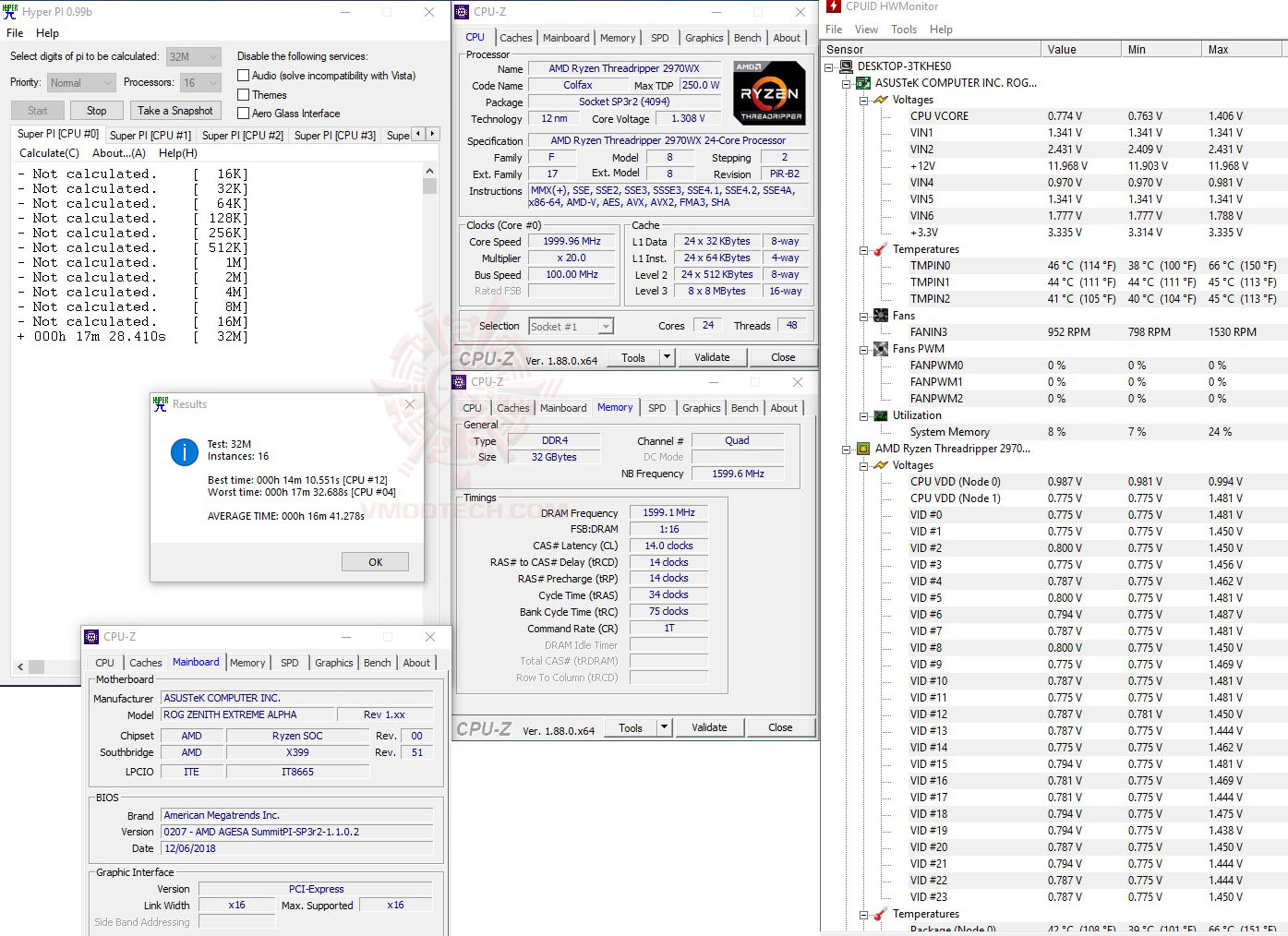Switch to Super PI [CPU #2] tab
This screenshot has width=1288, height=936.
click(x=243, y=135)
